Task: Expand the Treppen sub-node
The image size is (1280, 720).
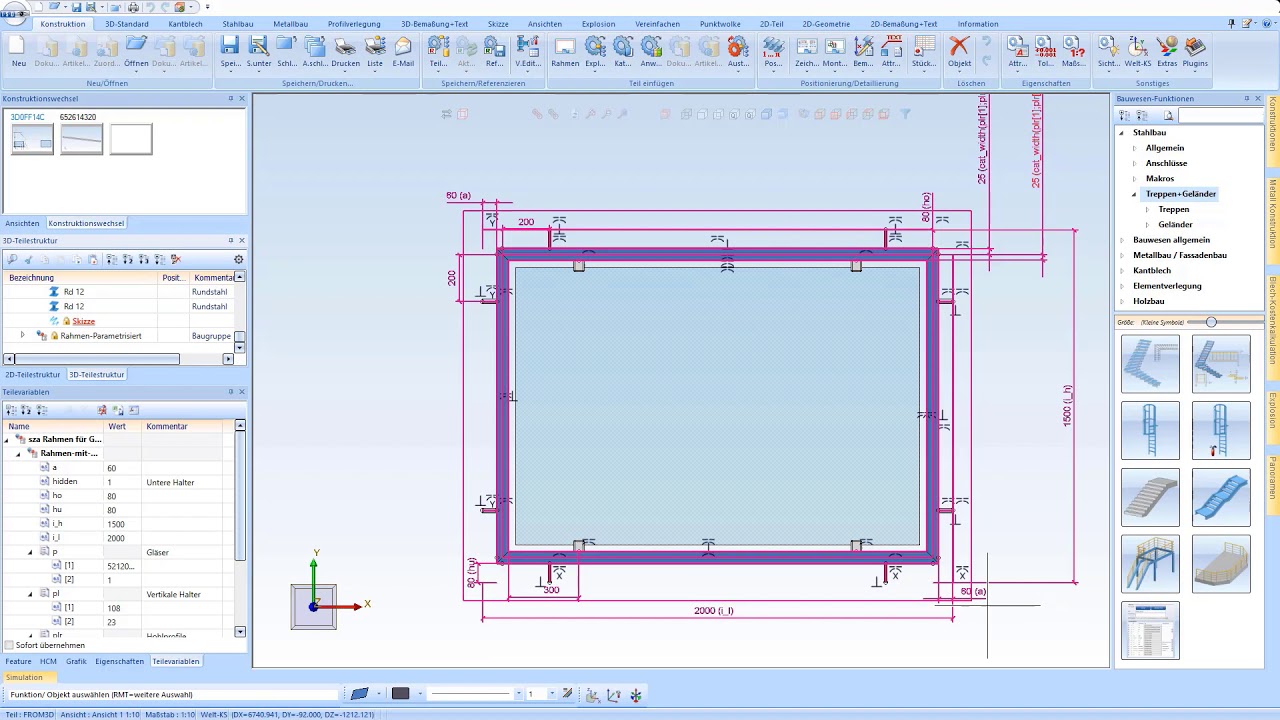Action: [x=1147, y=210]
